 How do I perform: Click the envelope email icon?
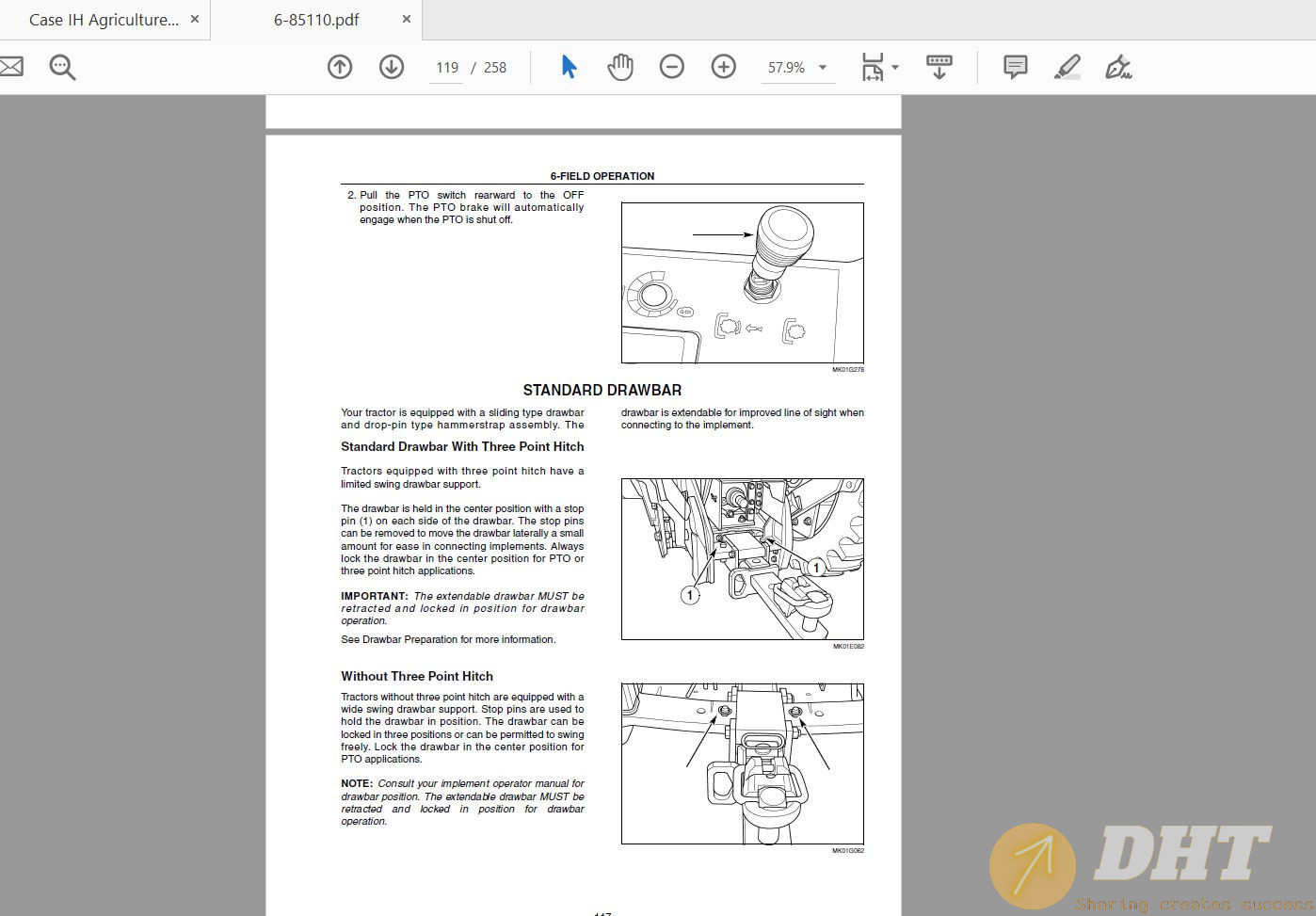coord(10,67)
